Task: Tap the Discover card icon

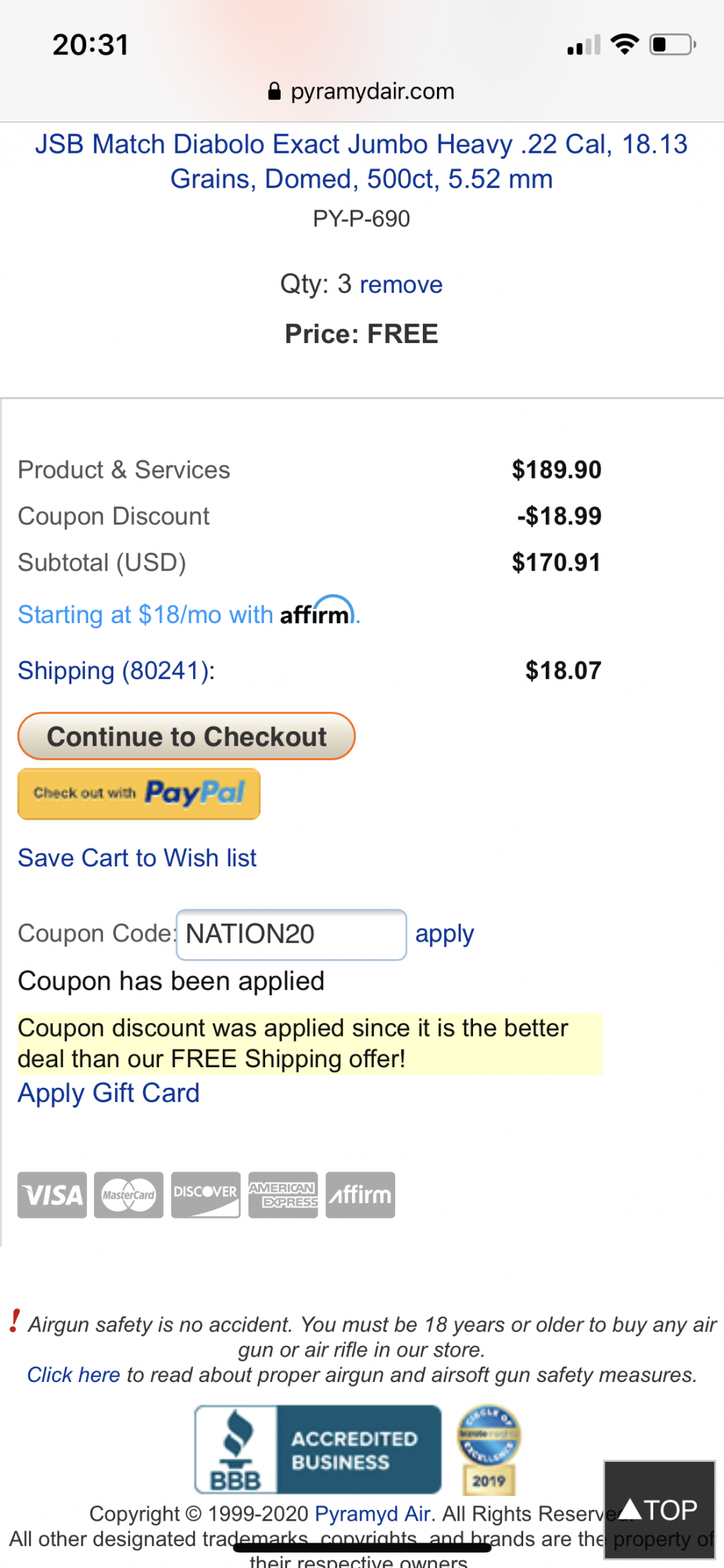Action: [206, 1195]
